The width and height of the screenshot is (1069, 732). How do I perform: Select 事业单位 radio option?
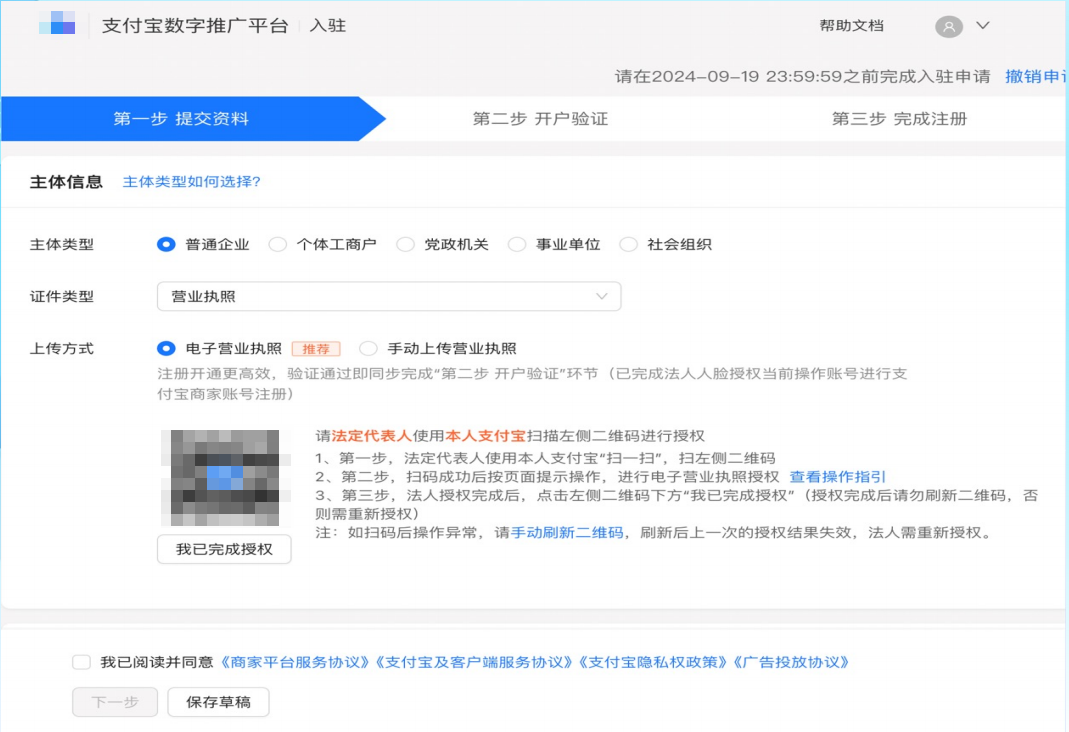tap(517, 245)
